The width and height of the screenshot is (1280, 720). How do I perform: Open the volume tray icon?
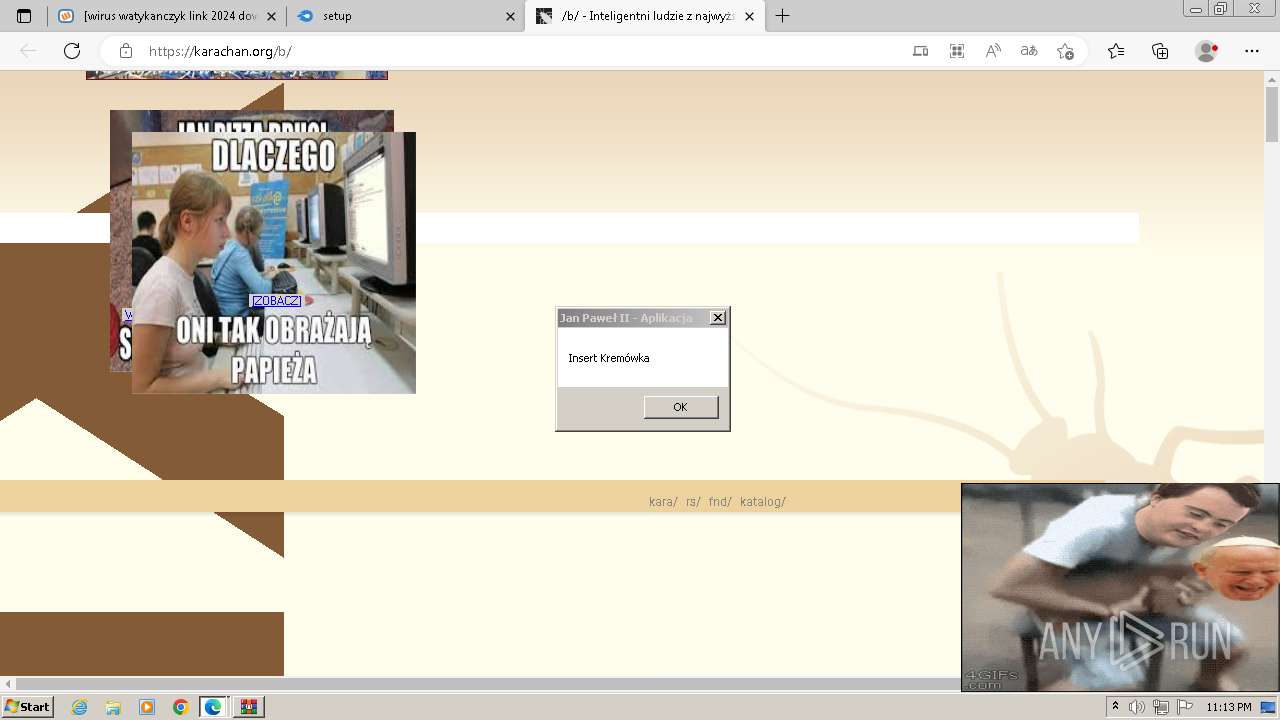pyautogui.click(x=1138, y=707)
